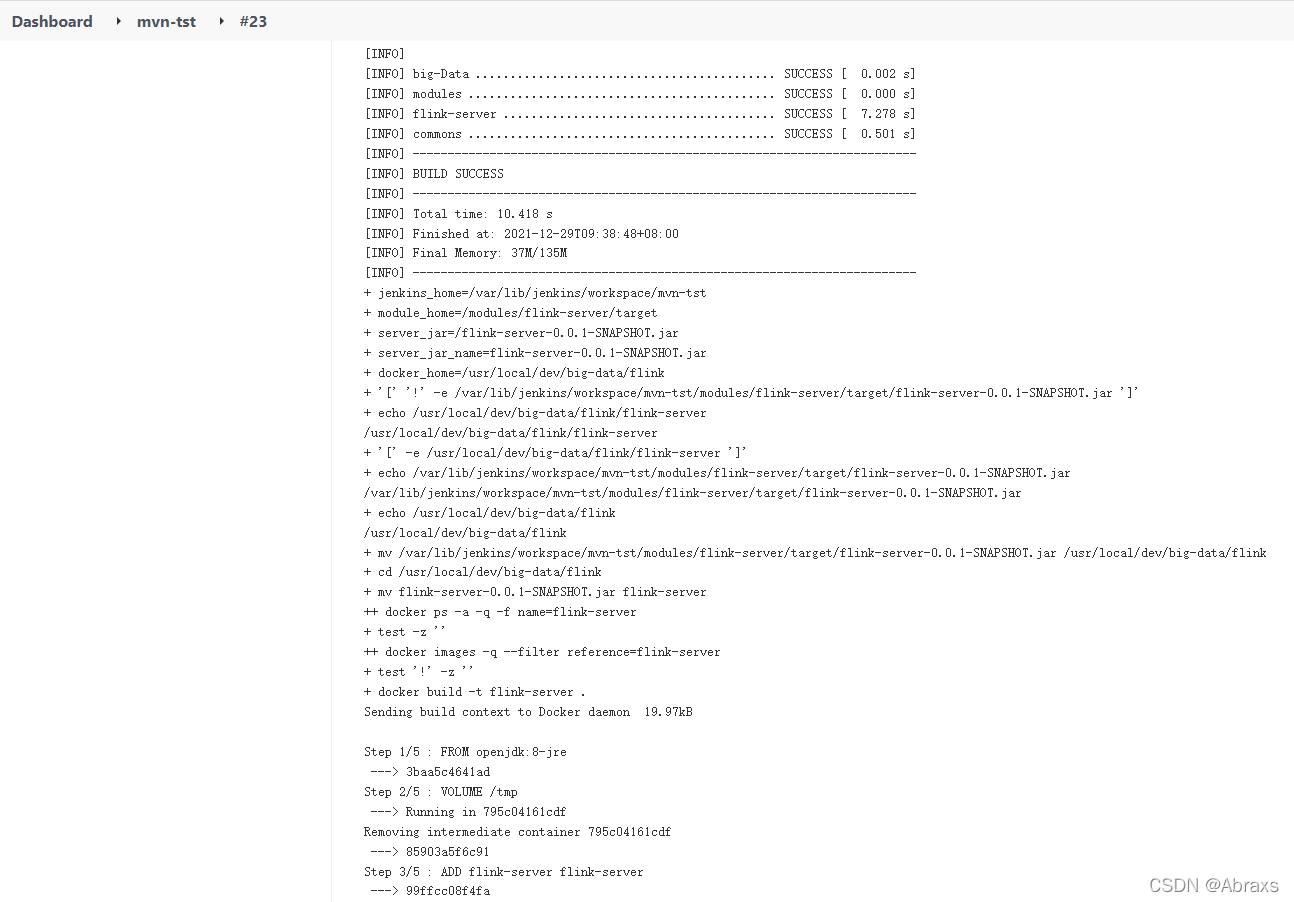Click the docker_home variable line
This screenshot has width=1294, height=902.
tap(514, 373)
